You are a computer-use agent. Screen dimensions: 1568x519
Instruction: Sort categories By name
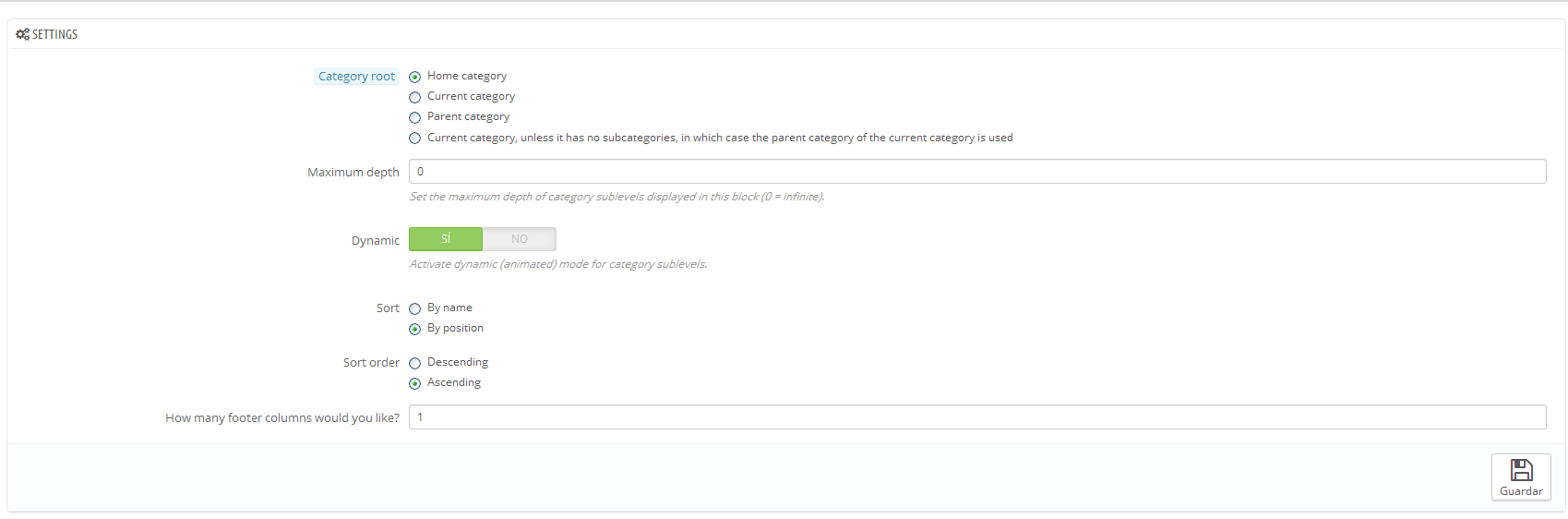[x=414, y=308]
